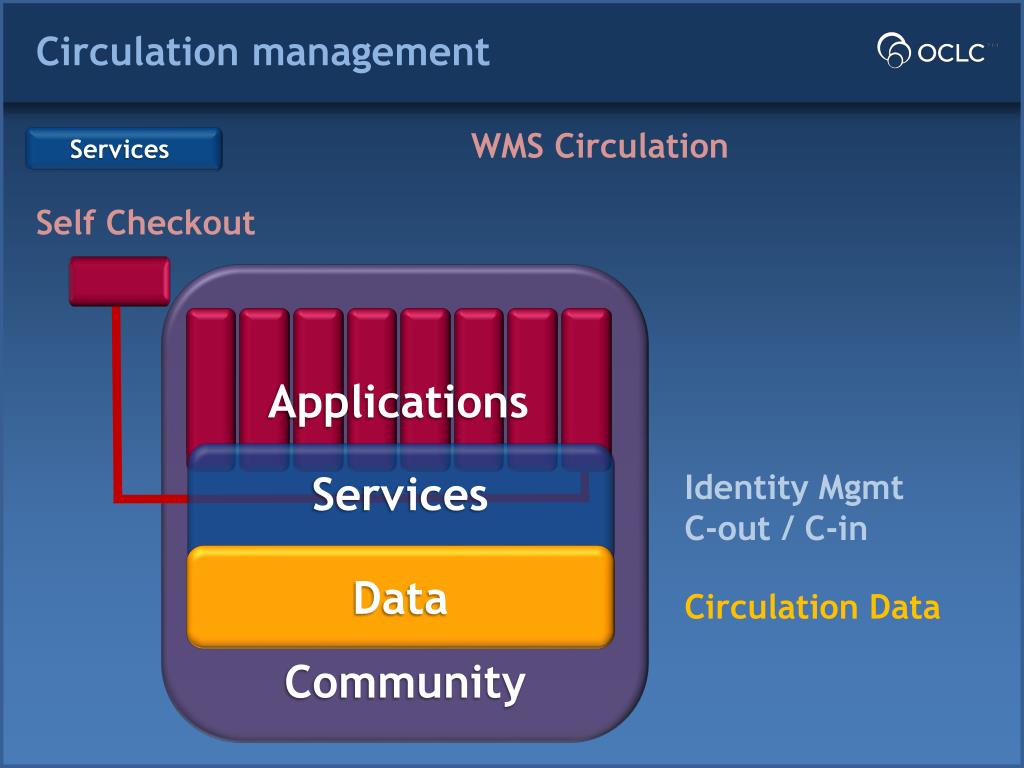Select the Circulation management slide title

pyautogui.click(x=263, y=52)
